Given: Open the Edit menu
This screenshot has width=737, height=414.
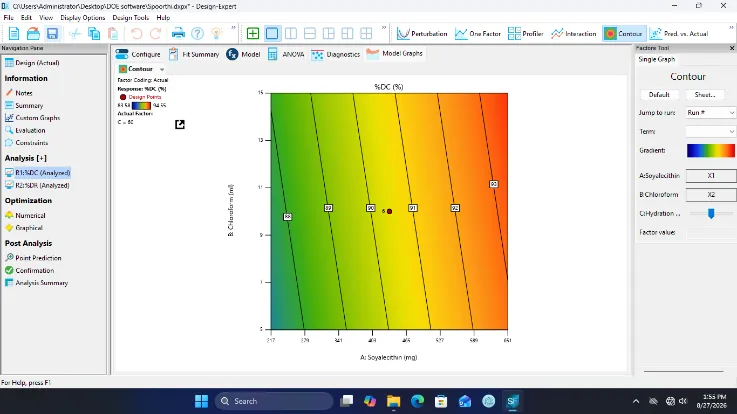Looking at the screenshot, I should pos(26,17).
